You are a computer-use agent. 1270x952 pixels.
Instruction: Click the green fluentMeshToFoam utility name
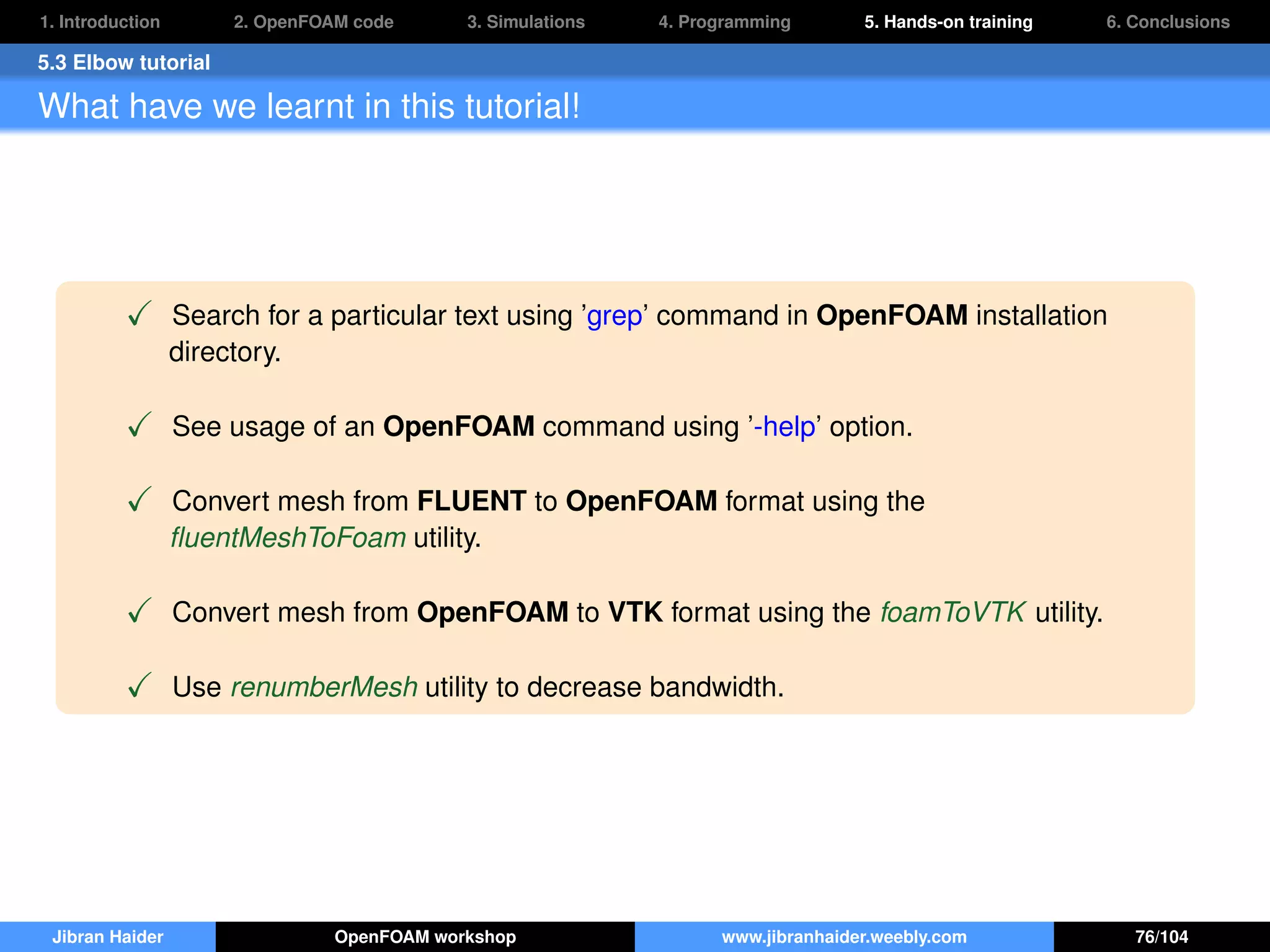point(288,537)
